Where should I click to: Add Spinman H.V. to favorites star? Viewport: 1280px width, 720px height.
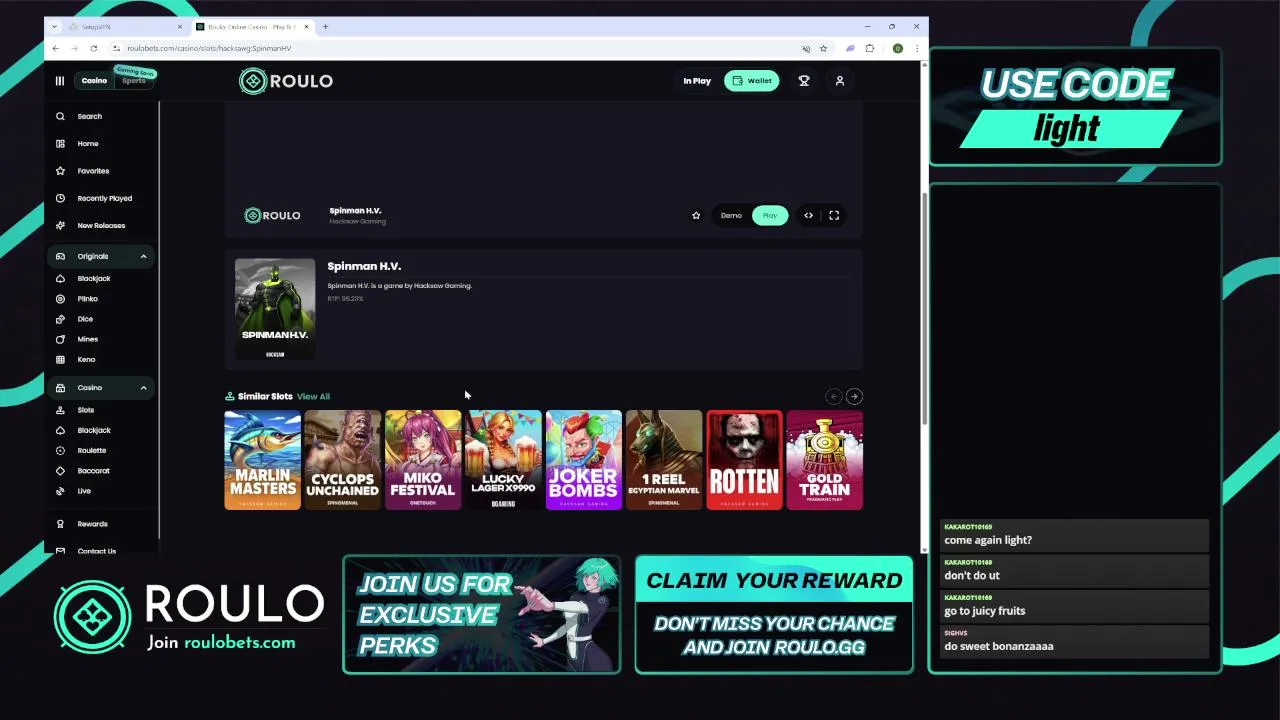696,215
